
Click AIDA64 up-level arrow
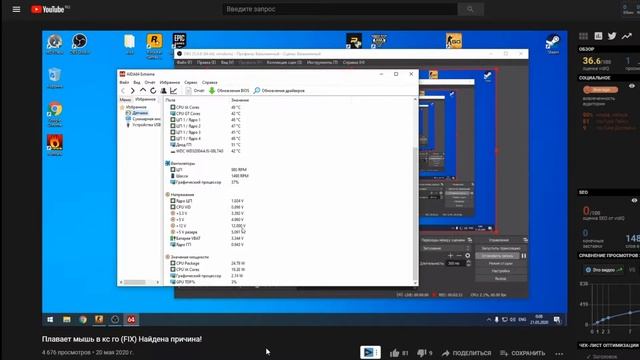pyautogui.click(x=143, y=91)
